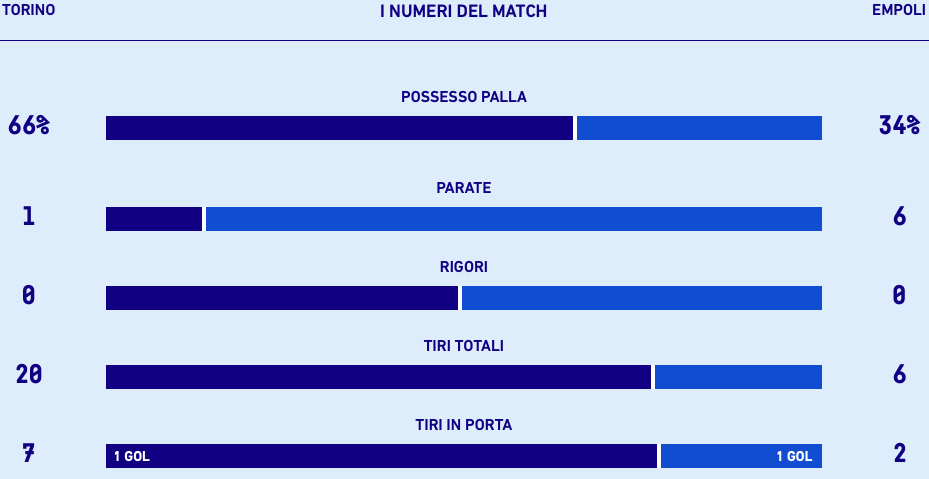Viewport: 929px width, 479px height.
Task: Click Torino's TIRI TOTALI value of 20
Action: coord(28,375)
